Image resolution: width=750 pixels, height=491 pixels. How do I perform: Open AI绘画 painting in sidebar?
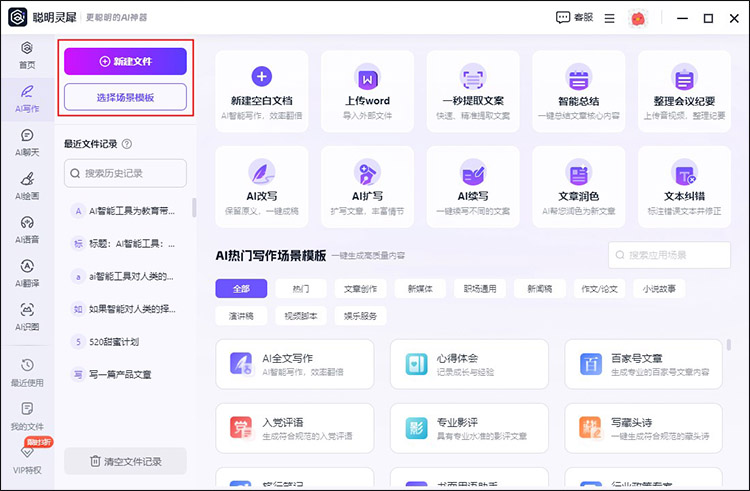click(x=27, y=186)
